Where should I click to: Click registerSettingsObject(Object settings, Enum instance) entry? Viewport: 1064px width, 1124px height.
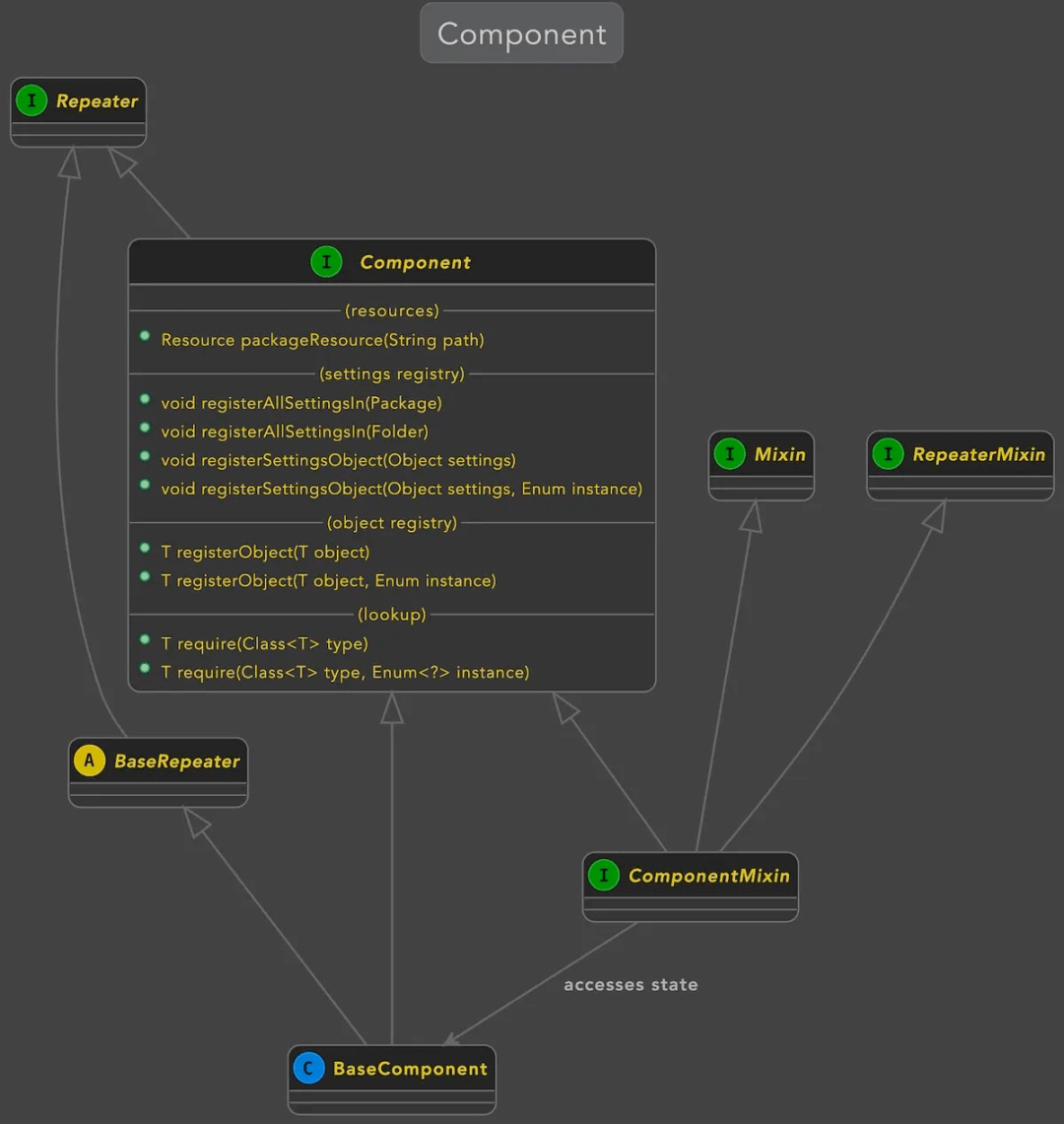click(402, 489)
